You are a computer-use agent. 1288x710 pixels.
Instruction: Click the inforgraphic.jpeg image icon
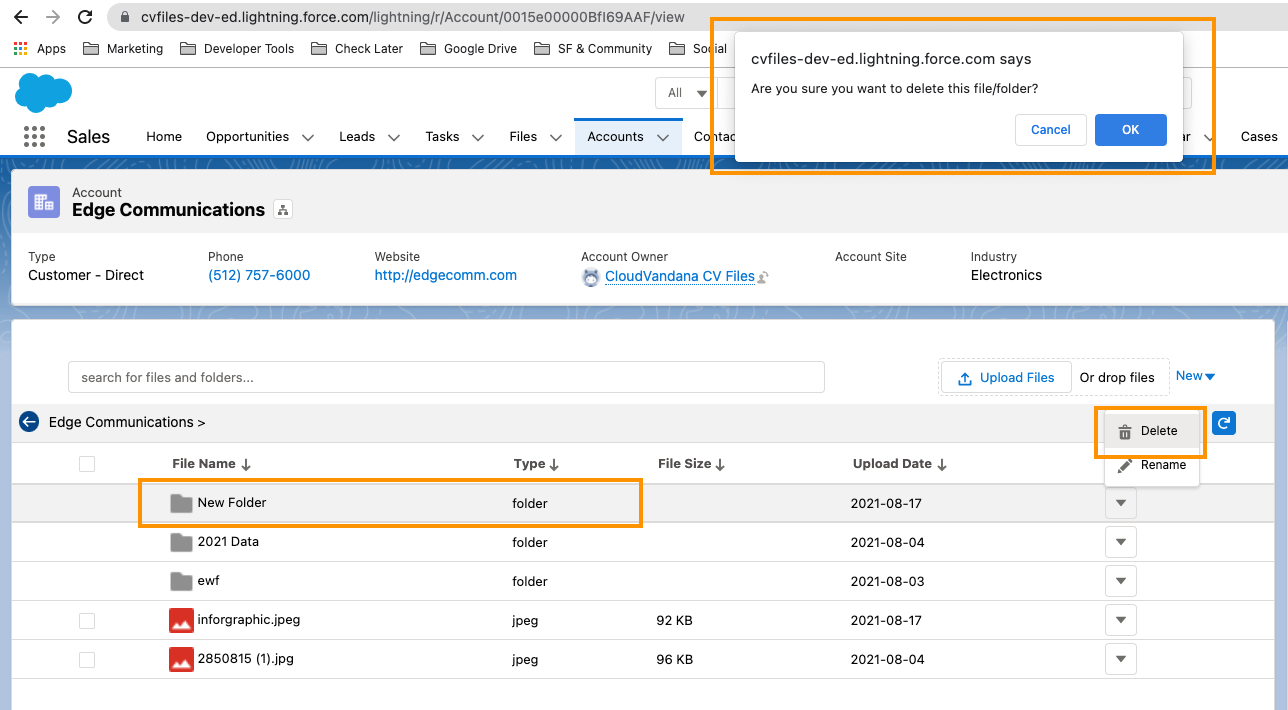(181, 620)
